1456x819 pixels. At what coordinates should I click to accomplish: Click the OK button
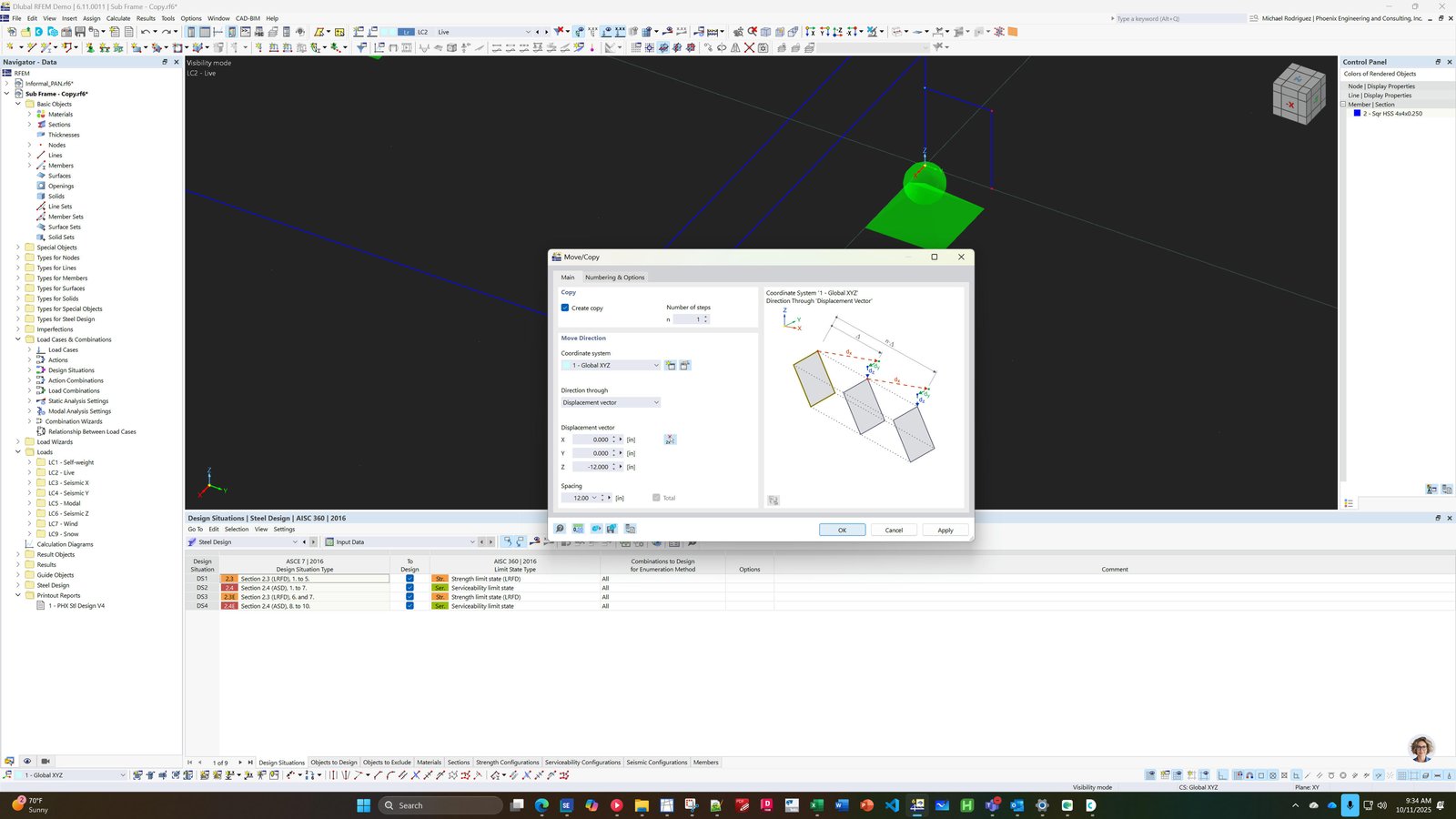842,530
